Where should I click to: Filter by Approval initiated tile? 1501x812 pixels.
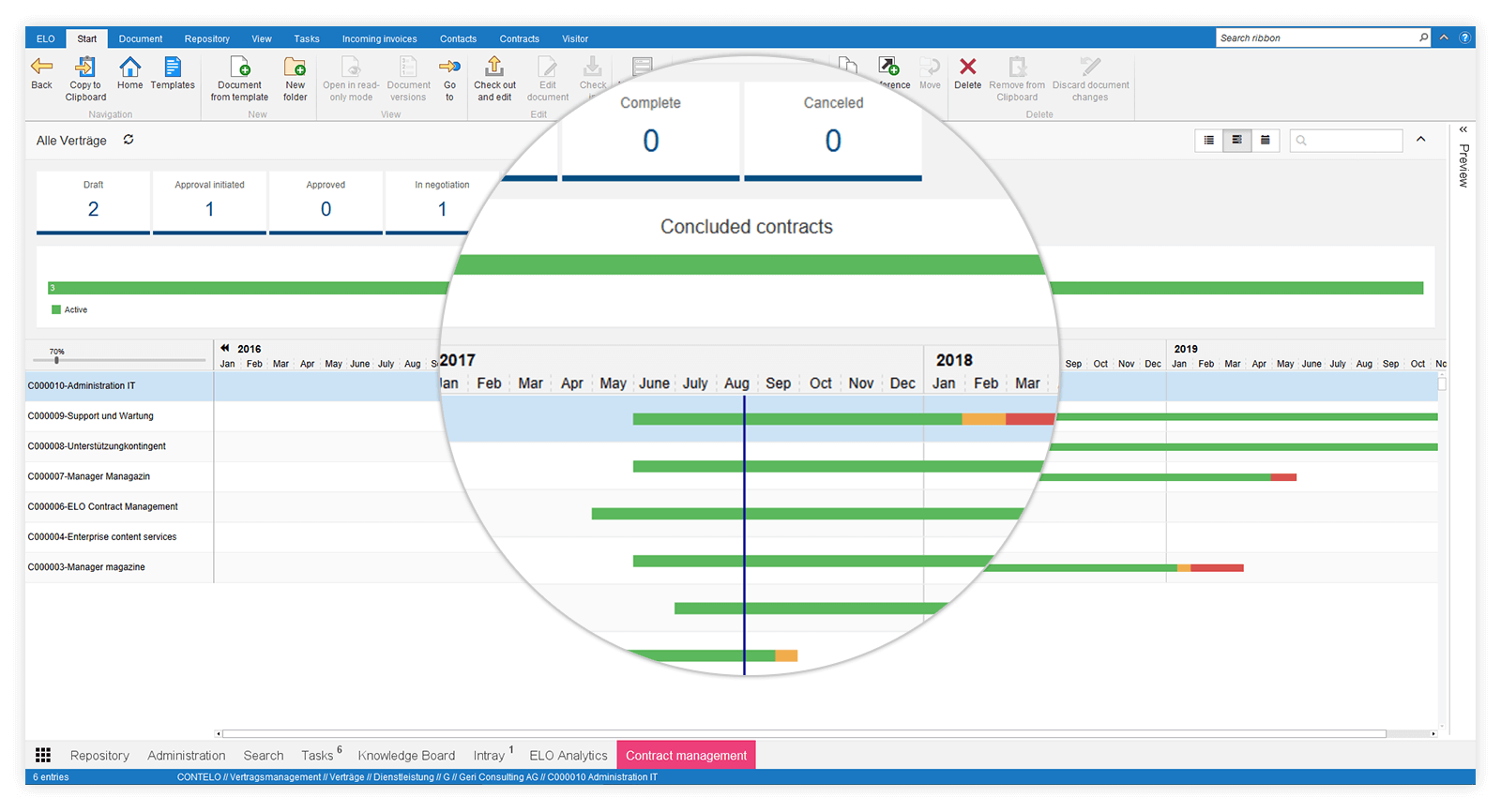click(x=209, y=202)
